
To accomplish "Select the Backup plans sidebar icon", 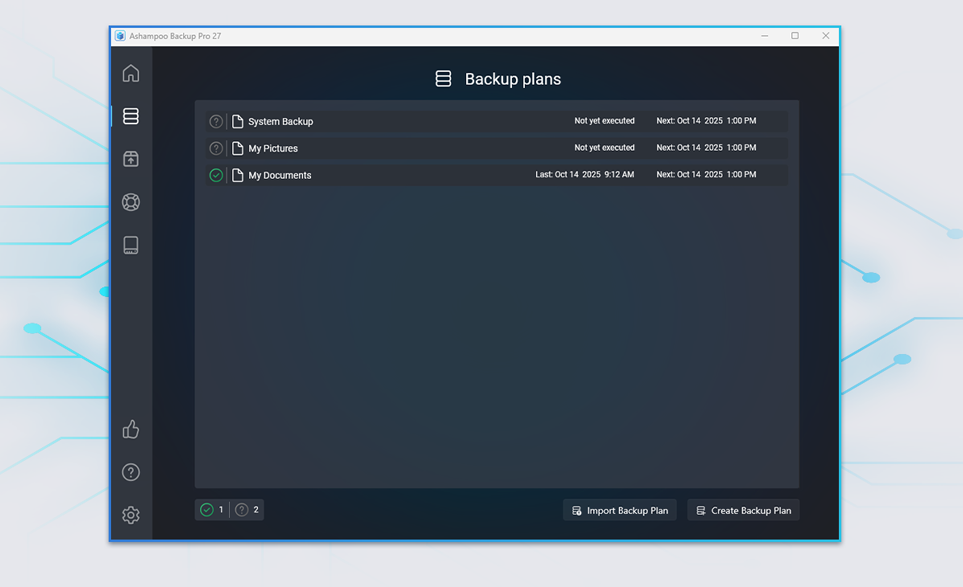I will coord(131,117).
